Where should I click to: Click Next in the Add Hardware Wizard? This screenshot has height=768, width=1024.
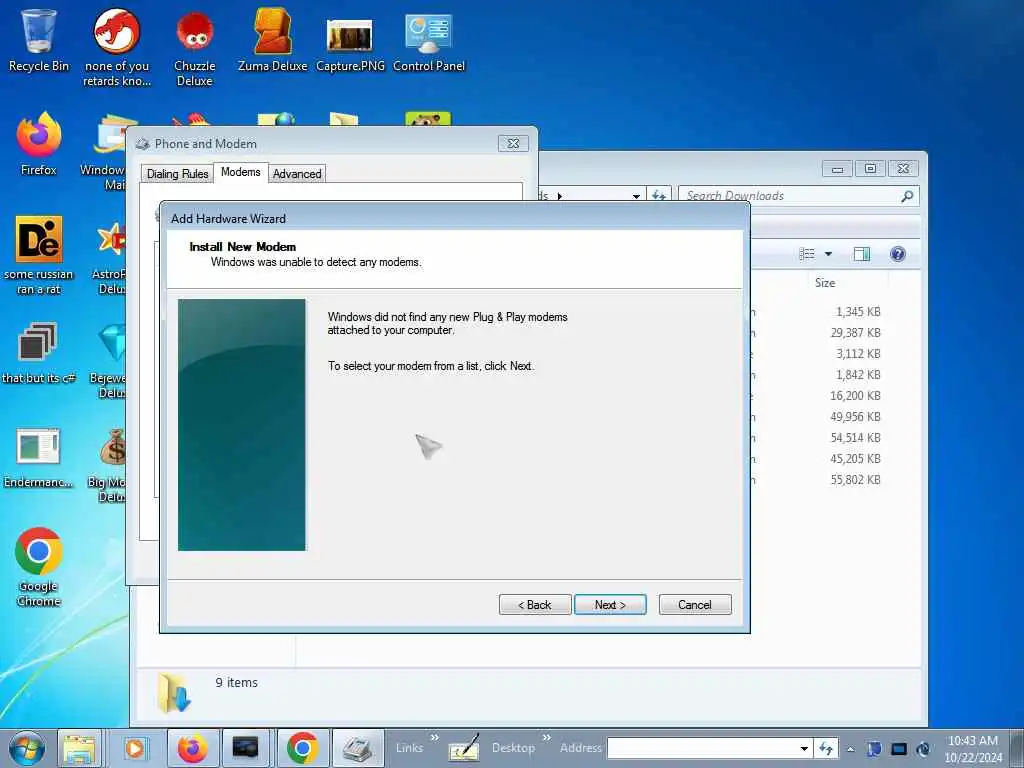[x=610, y=605]
